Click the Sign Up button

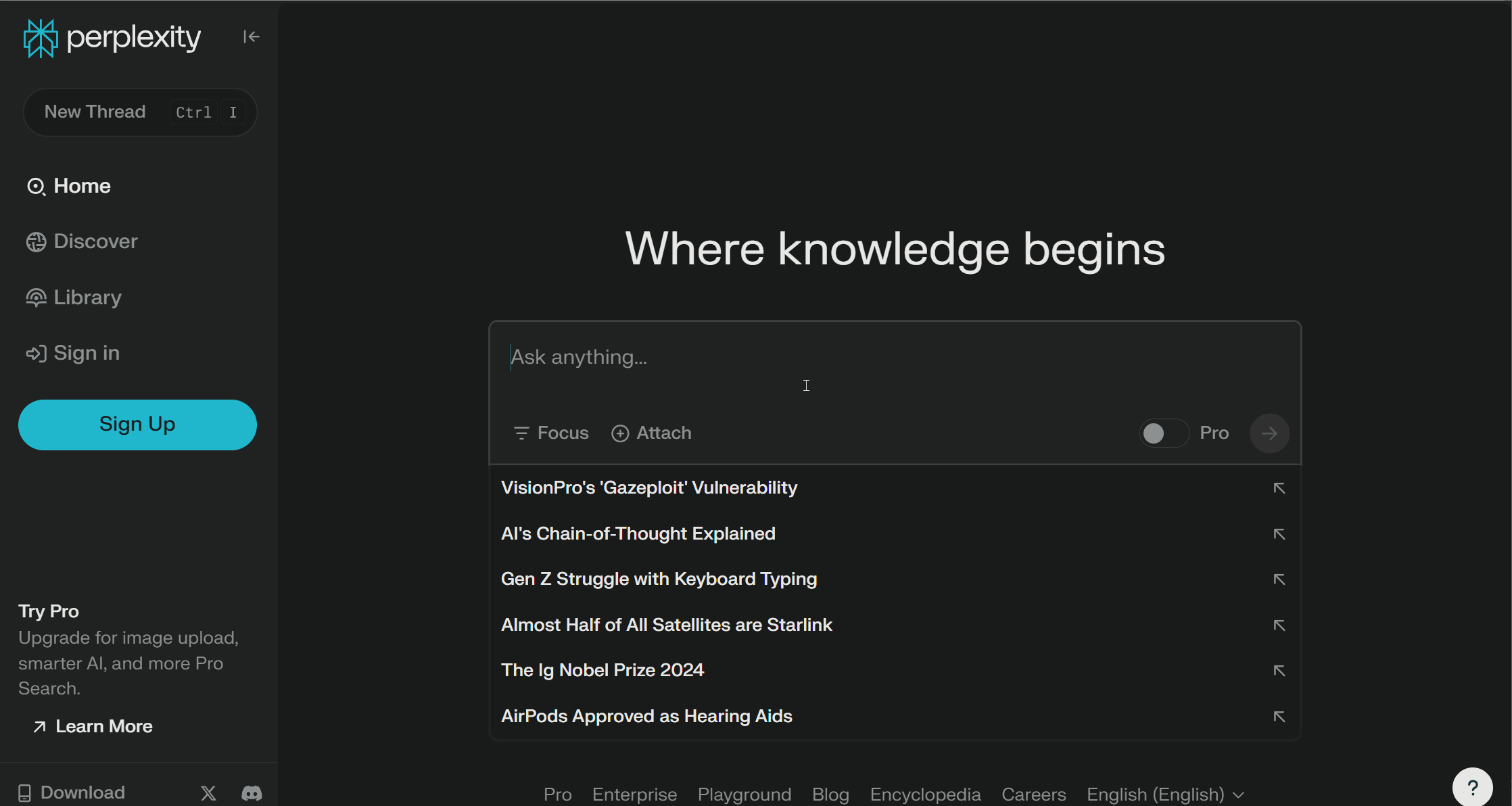pyautogui.click(x=137, y=425)
